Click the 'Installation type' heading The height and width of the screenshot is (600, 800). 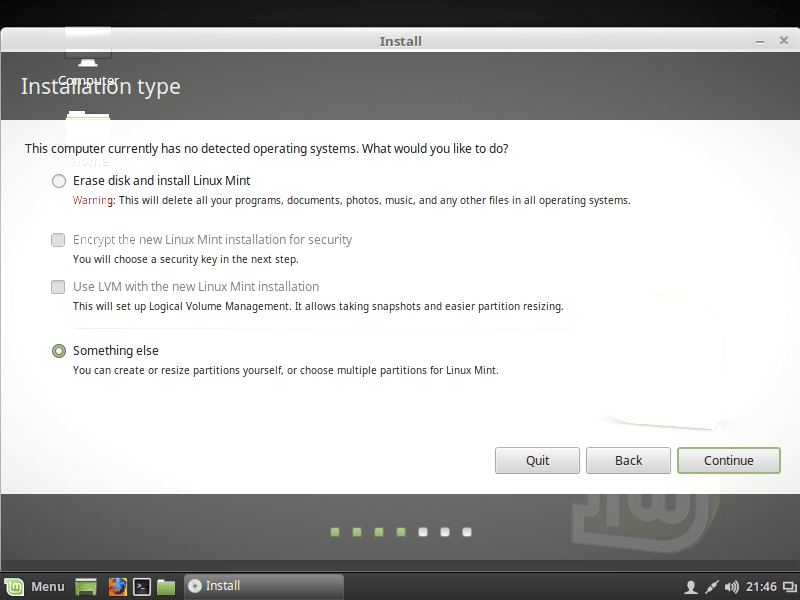coord(101,87)
